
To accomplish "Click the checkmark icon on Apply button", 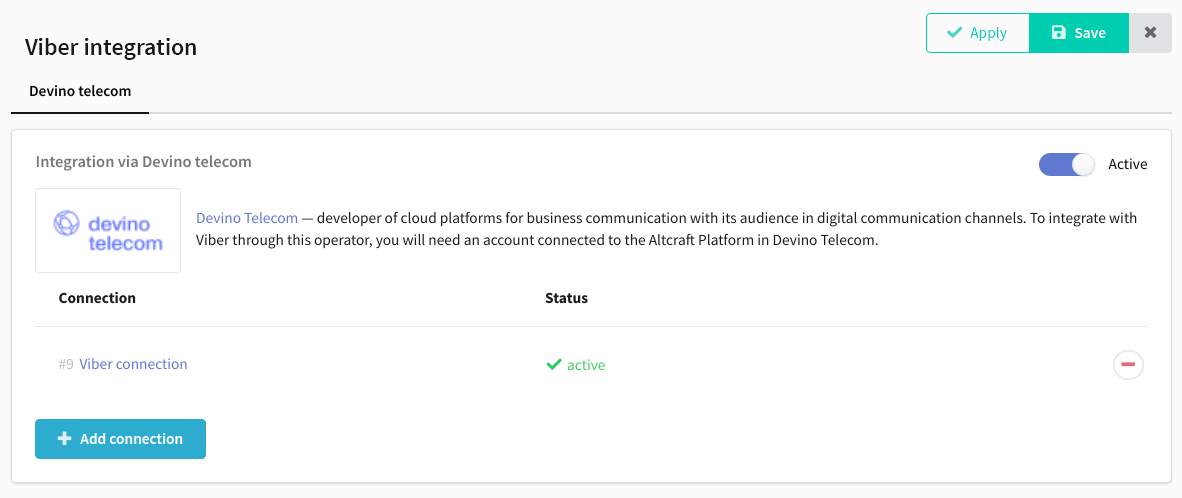I will coord(954,32).
